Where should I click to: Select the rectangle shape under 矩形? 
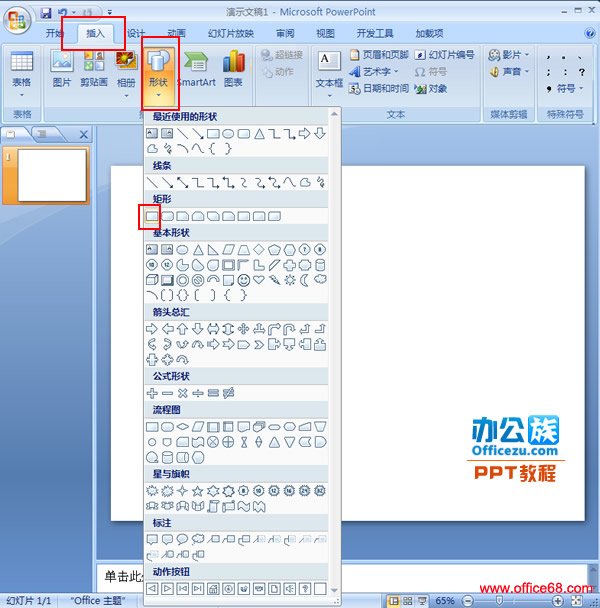[152, 216]
